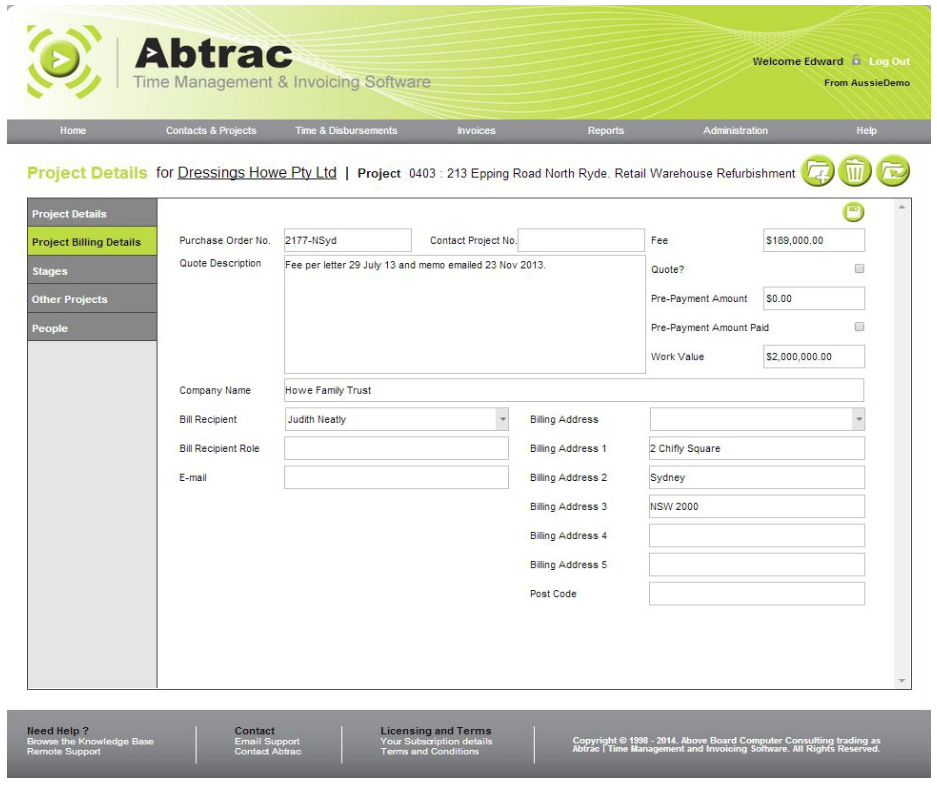Screen dimensions: 937x785
Task: Switch to the Other Projects side tab
Action: coord(92,299)
